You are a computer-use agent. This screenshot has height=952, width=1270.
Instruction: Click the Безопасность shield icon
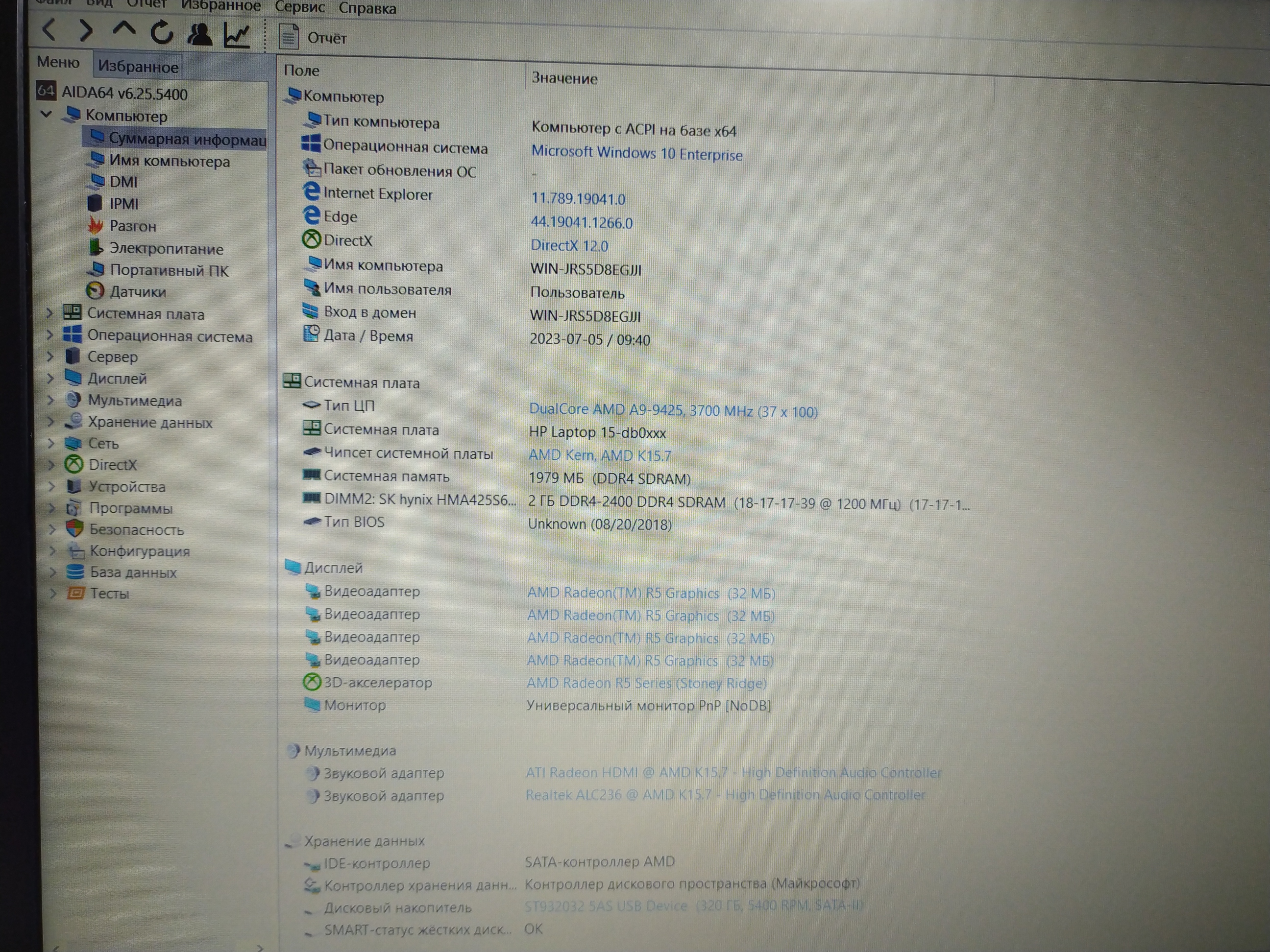pos(74,528)
